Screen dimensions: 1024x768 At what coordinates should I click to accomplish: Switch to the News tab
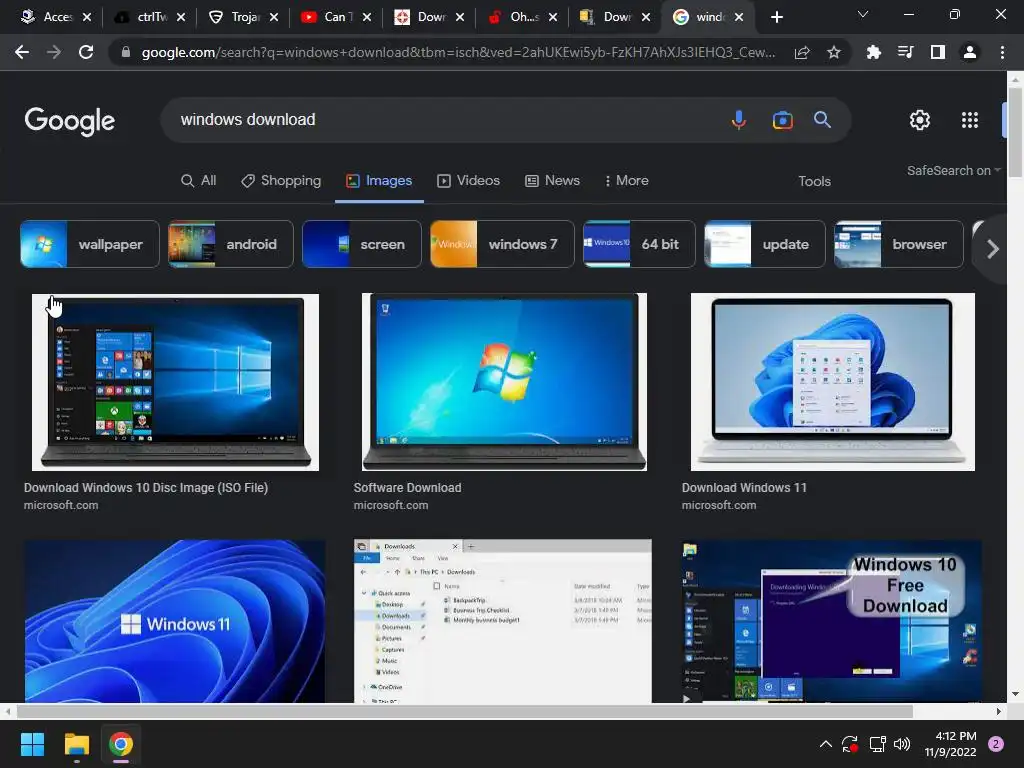coord(552,180)
